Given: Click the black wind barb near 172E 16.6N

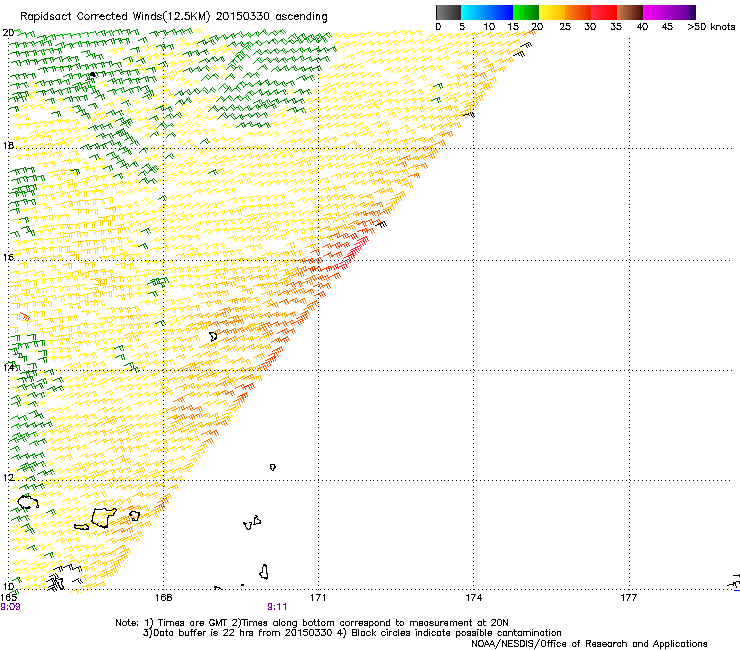Looking at the screenshot, I should pyautogui.click(x=382, y=224).
